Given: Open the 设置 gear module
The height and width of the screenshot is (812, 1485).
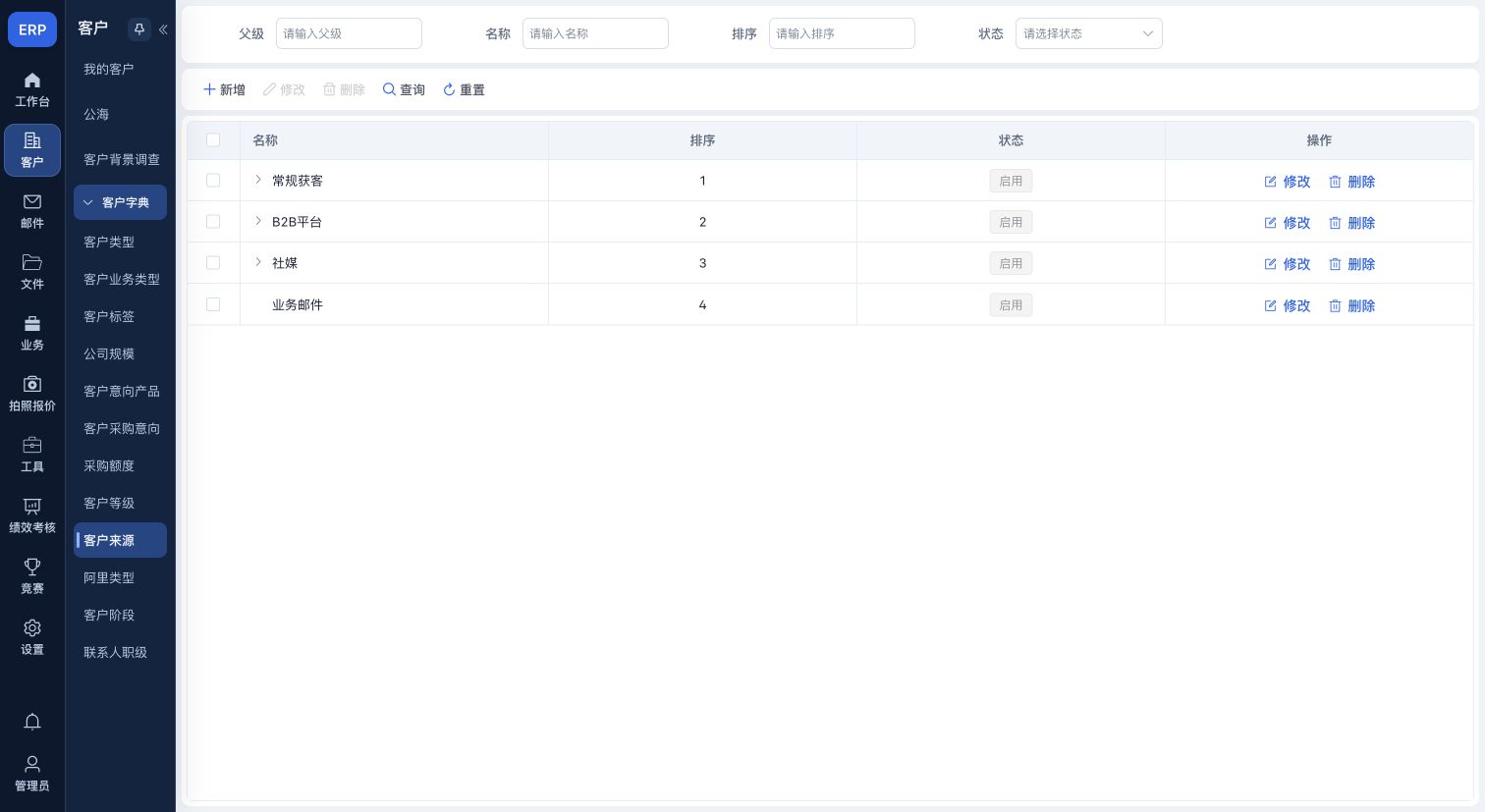Looking at the screenshot, I should click(x=32, y=637).
